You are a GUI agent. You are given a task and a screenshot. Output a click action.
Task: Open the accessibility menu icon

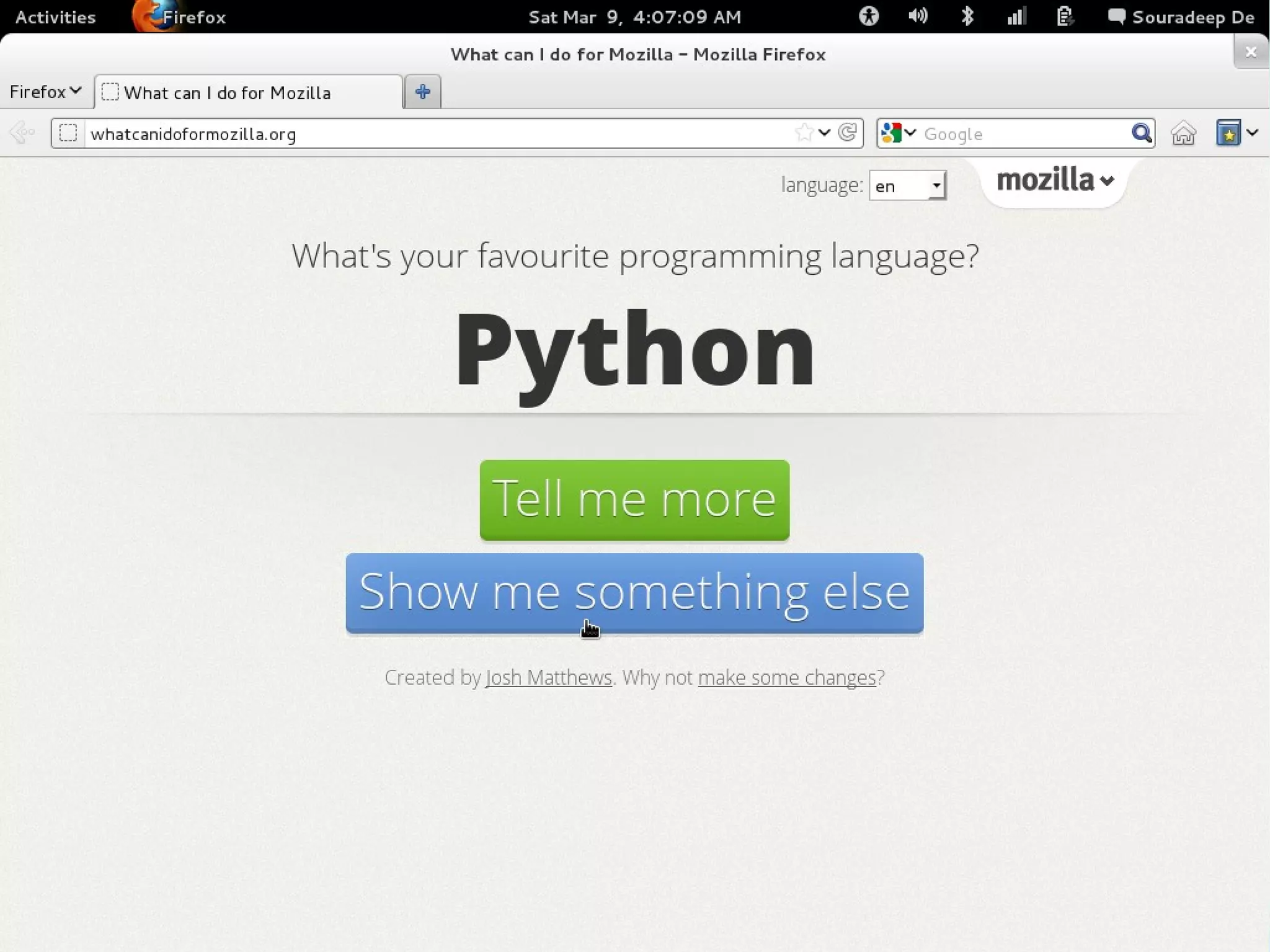(869, 16)
